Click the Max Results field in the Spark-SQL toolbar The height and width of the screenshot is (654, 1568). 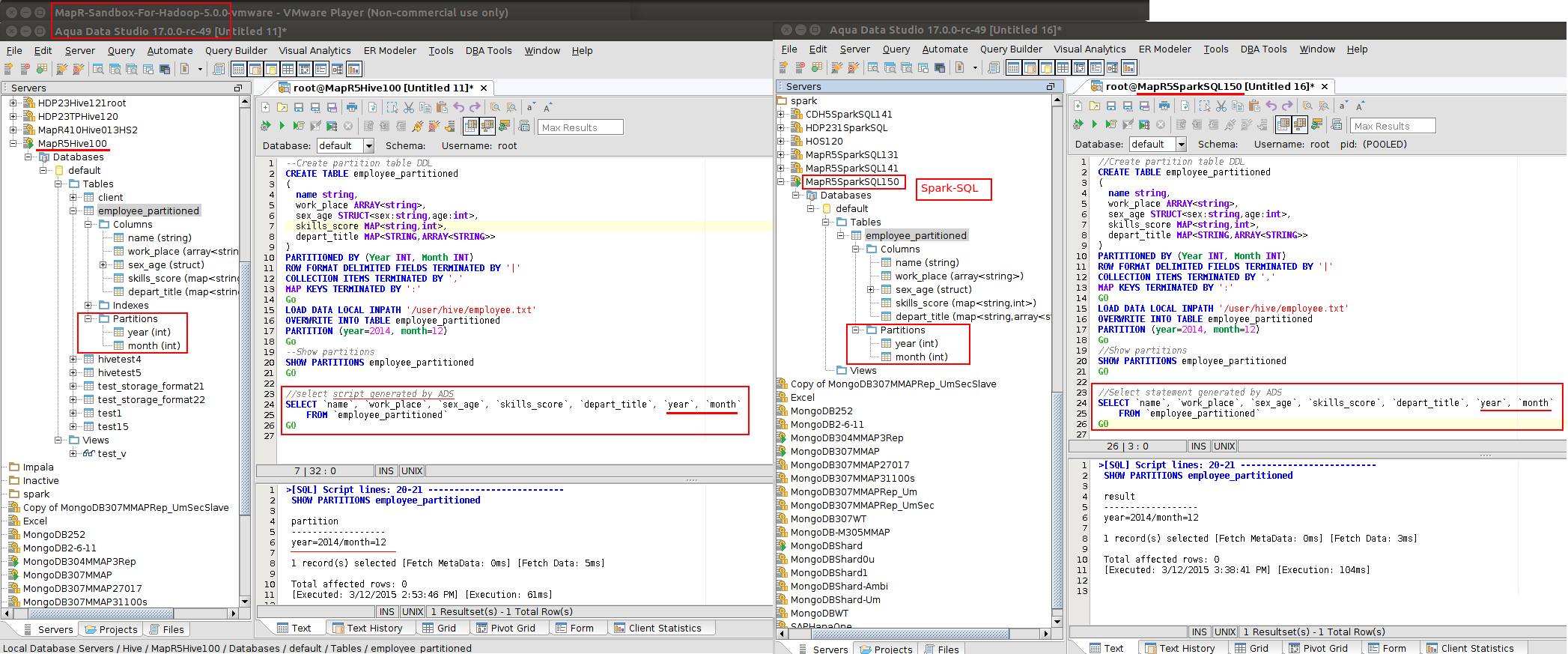[x=1393, y=126]
